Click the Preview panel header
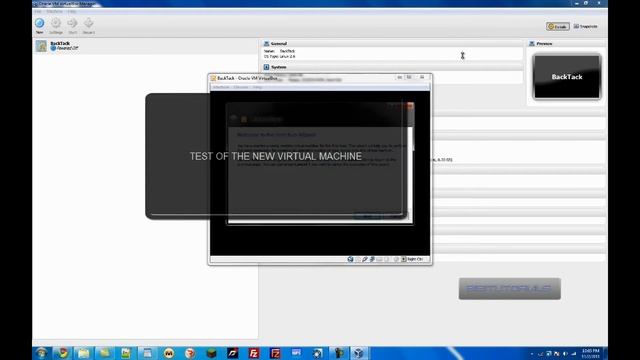 click(x=566, y=43)
